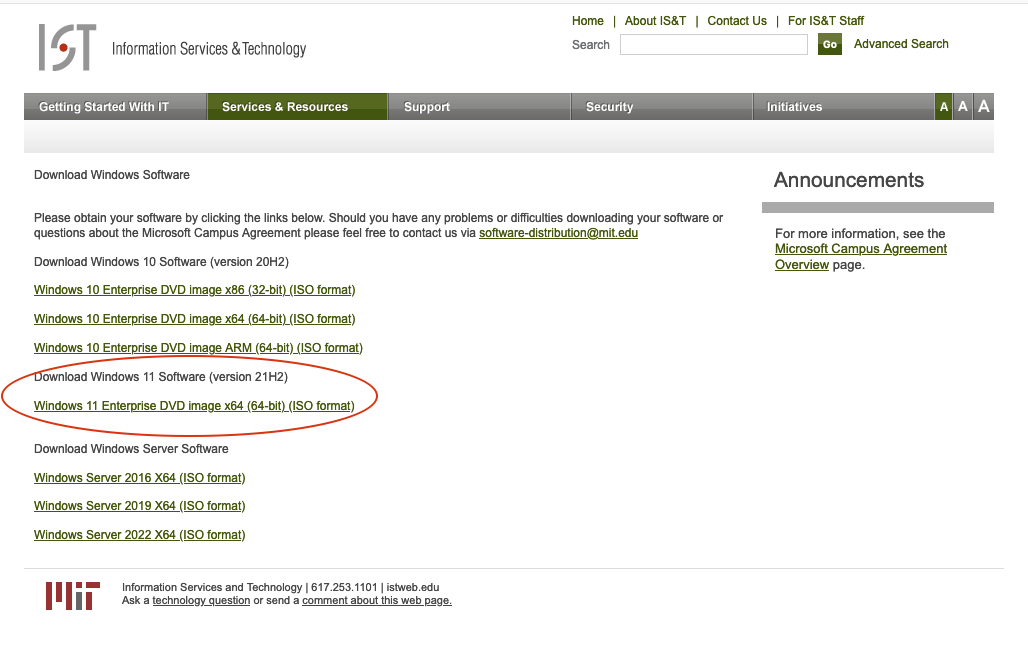Click the Download Windows Software heading
The image size is (1028, 653).
tap(112, 175)
